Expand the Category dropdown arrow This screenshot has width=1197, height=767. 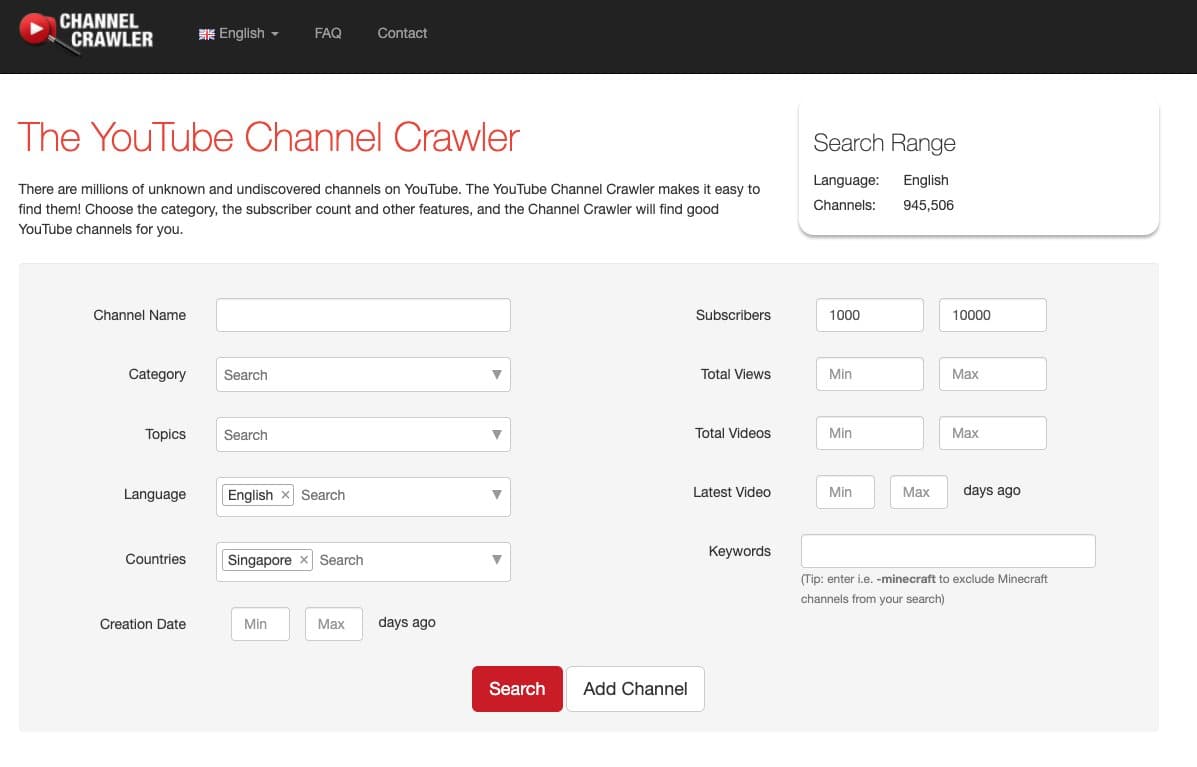(x=496, y=375)
